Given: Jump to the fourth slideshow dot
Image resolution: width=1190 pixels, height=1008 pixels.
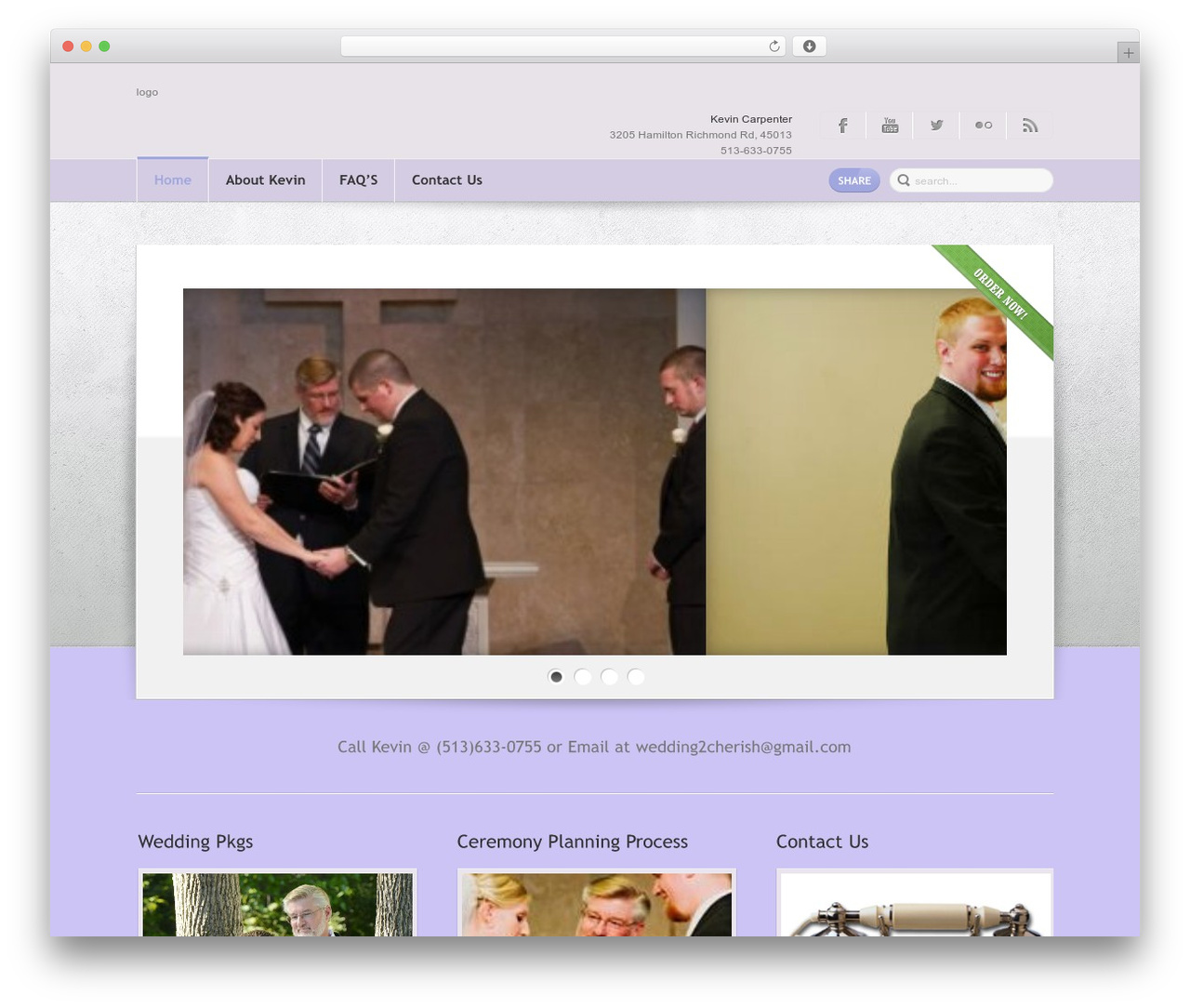Looking at the screenshot, I should [x=636, y=677].
